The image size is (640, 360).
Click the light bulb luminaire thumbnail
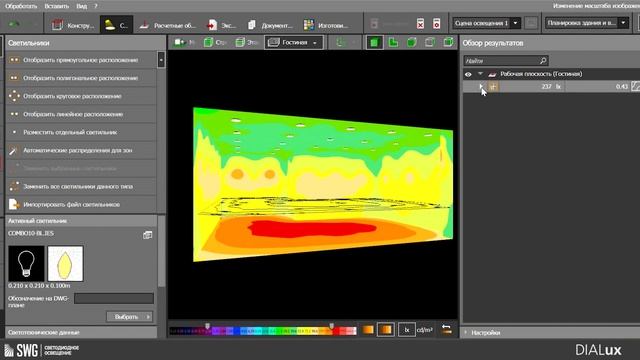(26, 263)
